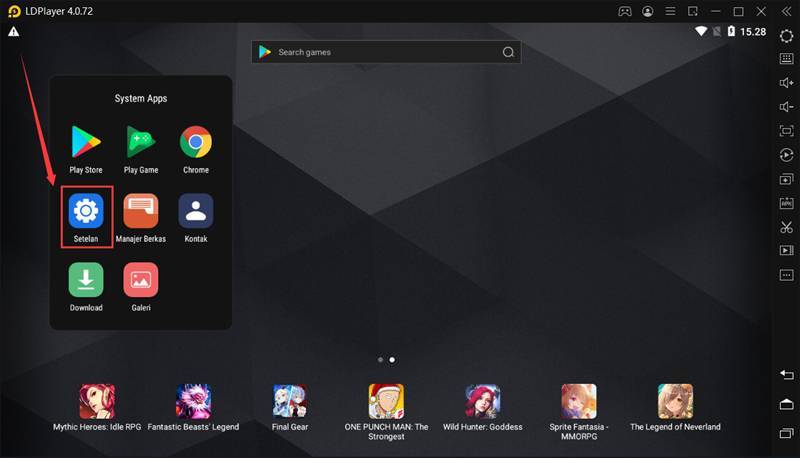
Task: Open Manajer Berkas file manager
Action: pyautogui.click(x=141, y=211)
